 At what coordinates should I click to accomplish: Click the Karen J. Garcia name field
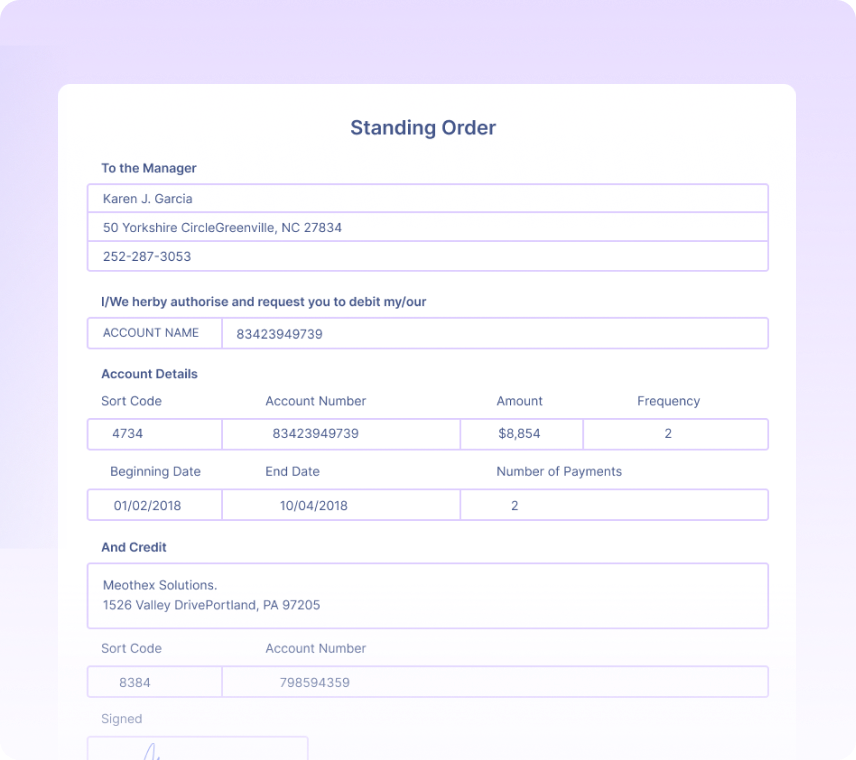click(427, 198)
